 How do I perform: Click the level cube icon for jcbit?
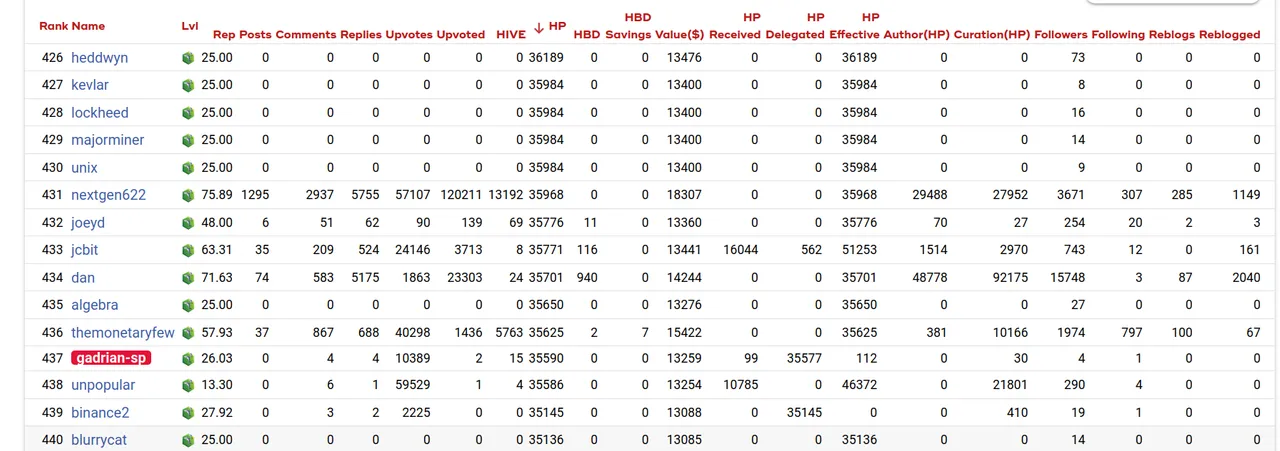[x=187, y=250]
